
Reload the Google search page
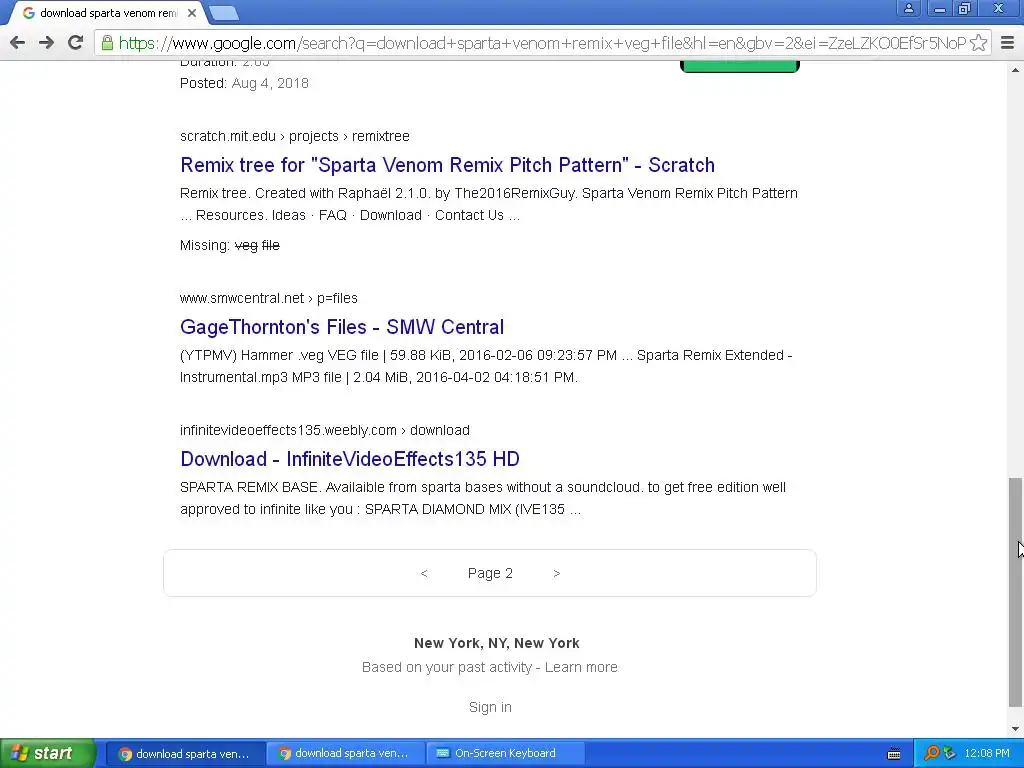(76, 43)
